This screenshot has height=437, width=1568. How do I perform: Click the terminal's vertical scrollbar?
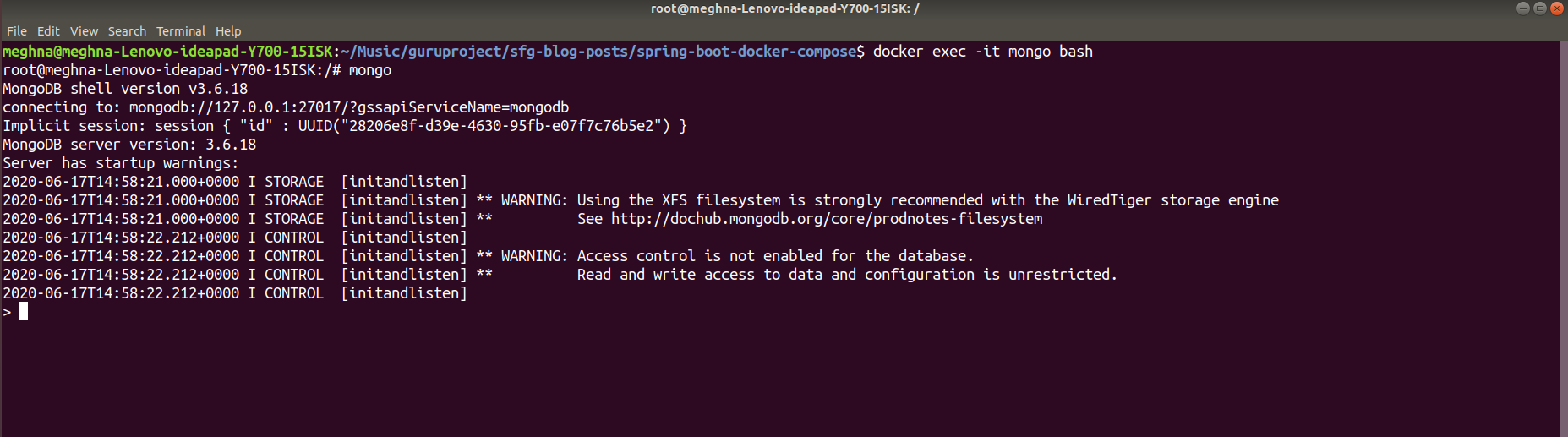coord(1564,238)
